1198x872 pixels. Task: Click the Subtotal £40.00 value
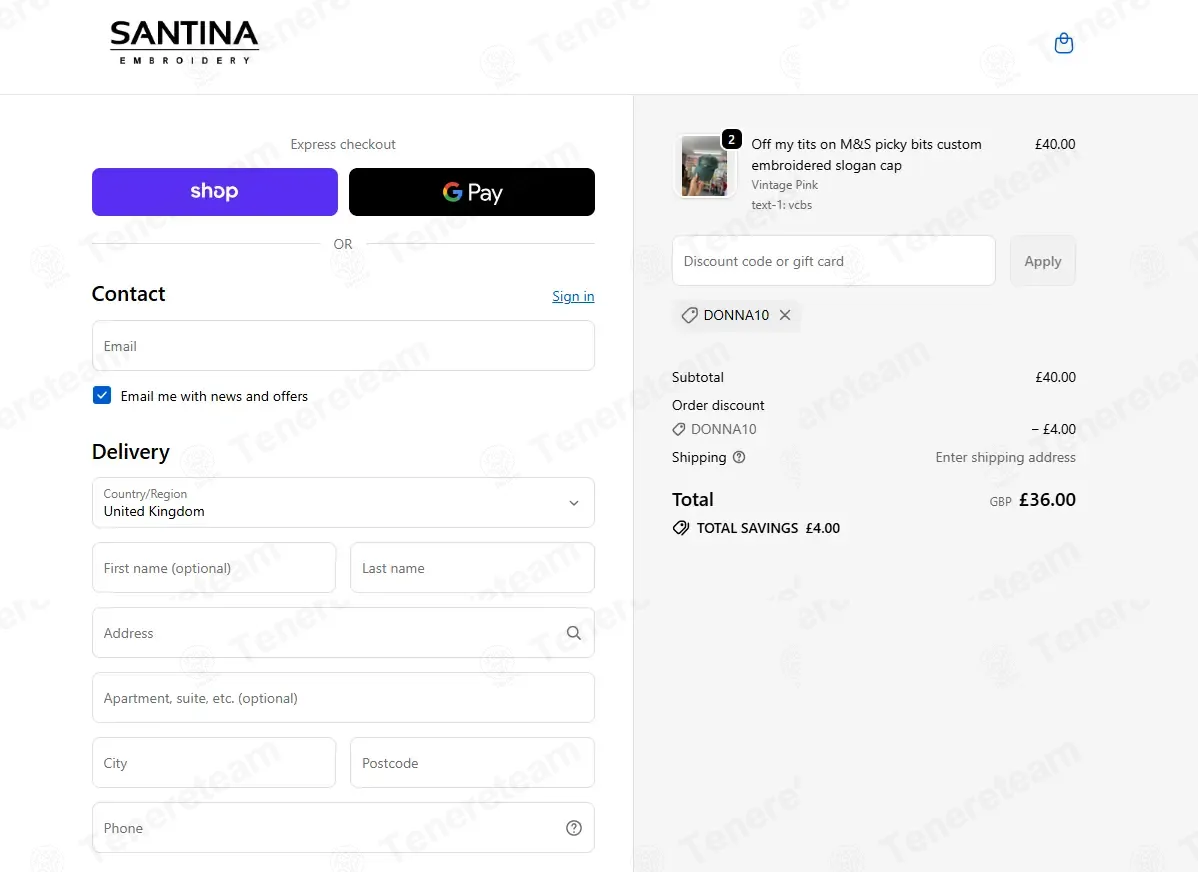pyautogui.click(x=1055, y=377)
